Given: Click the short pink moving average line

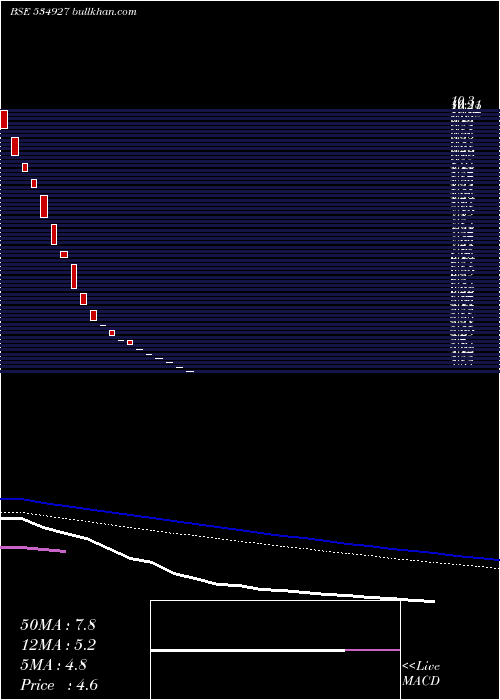Looking at the screenshot, I should click(33, 549).
